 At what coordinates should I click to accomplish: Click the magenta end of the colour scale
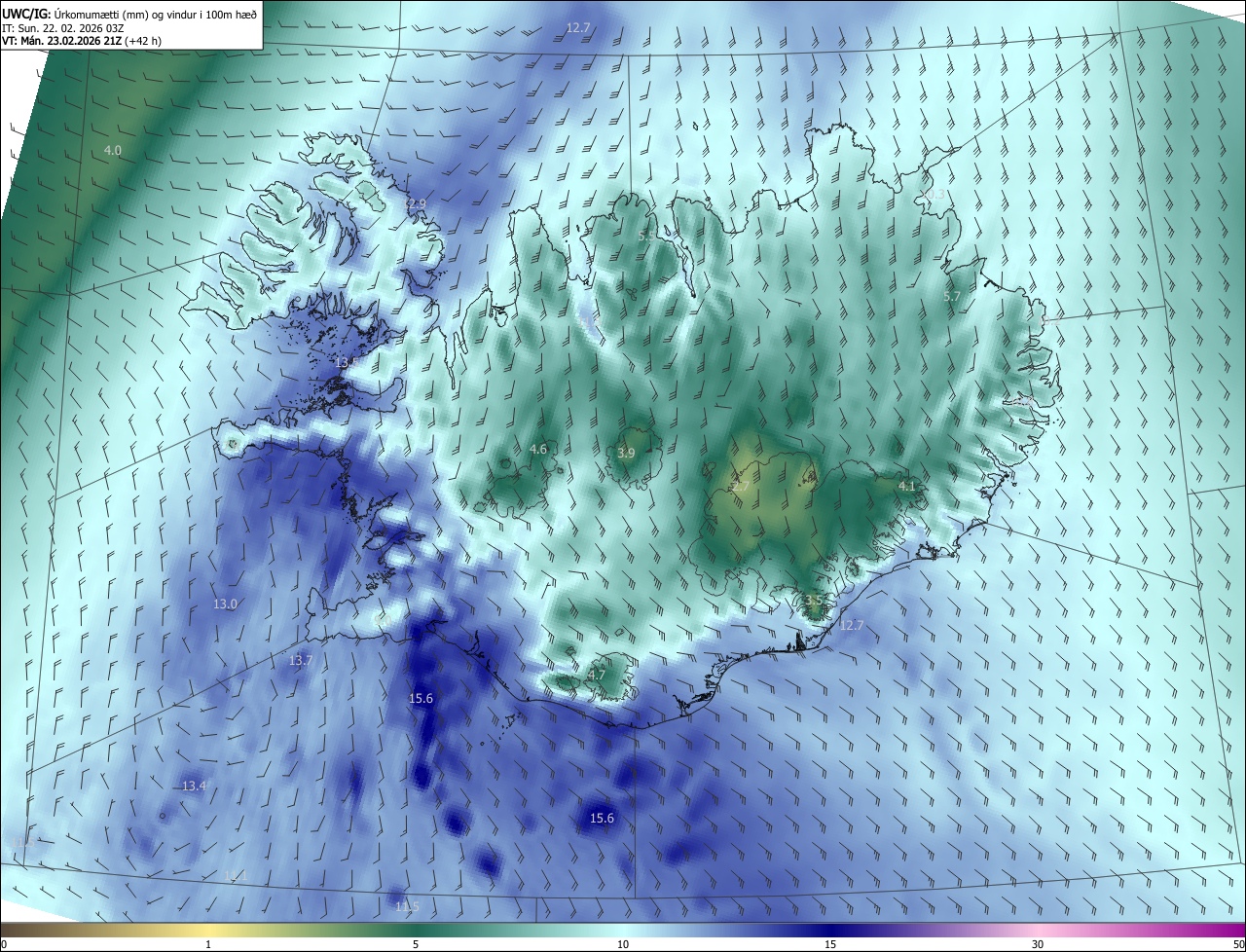click(1227, 930)
